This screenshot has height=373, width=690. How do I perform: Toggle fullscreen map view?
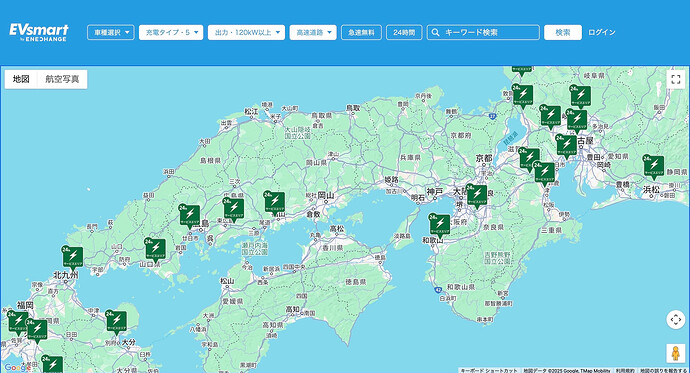(x=676, y=80)
